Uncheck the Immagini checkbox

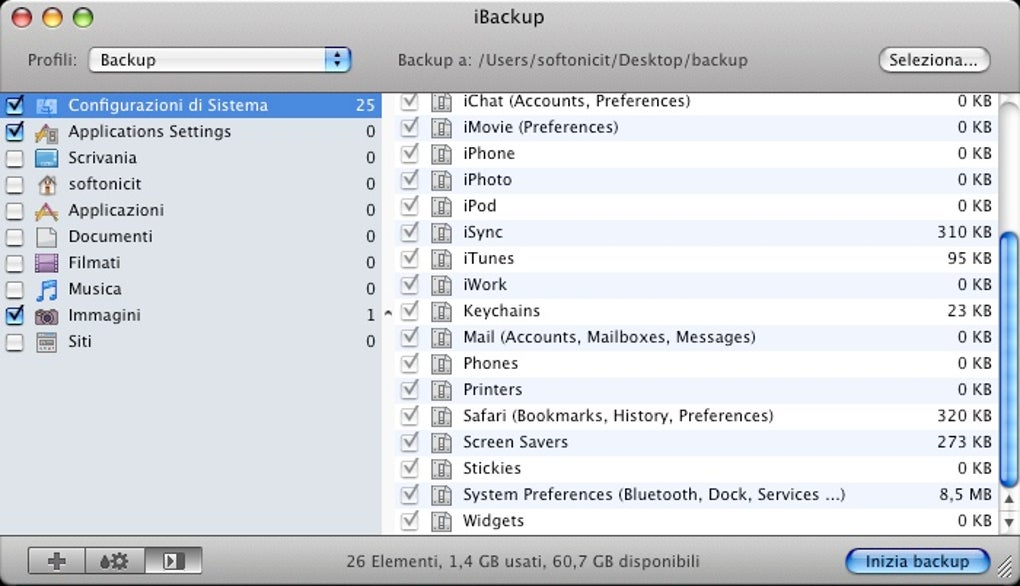[x=14, y=316]
